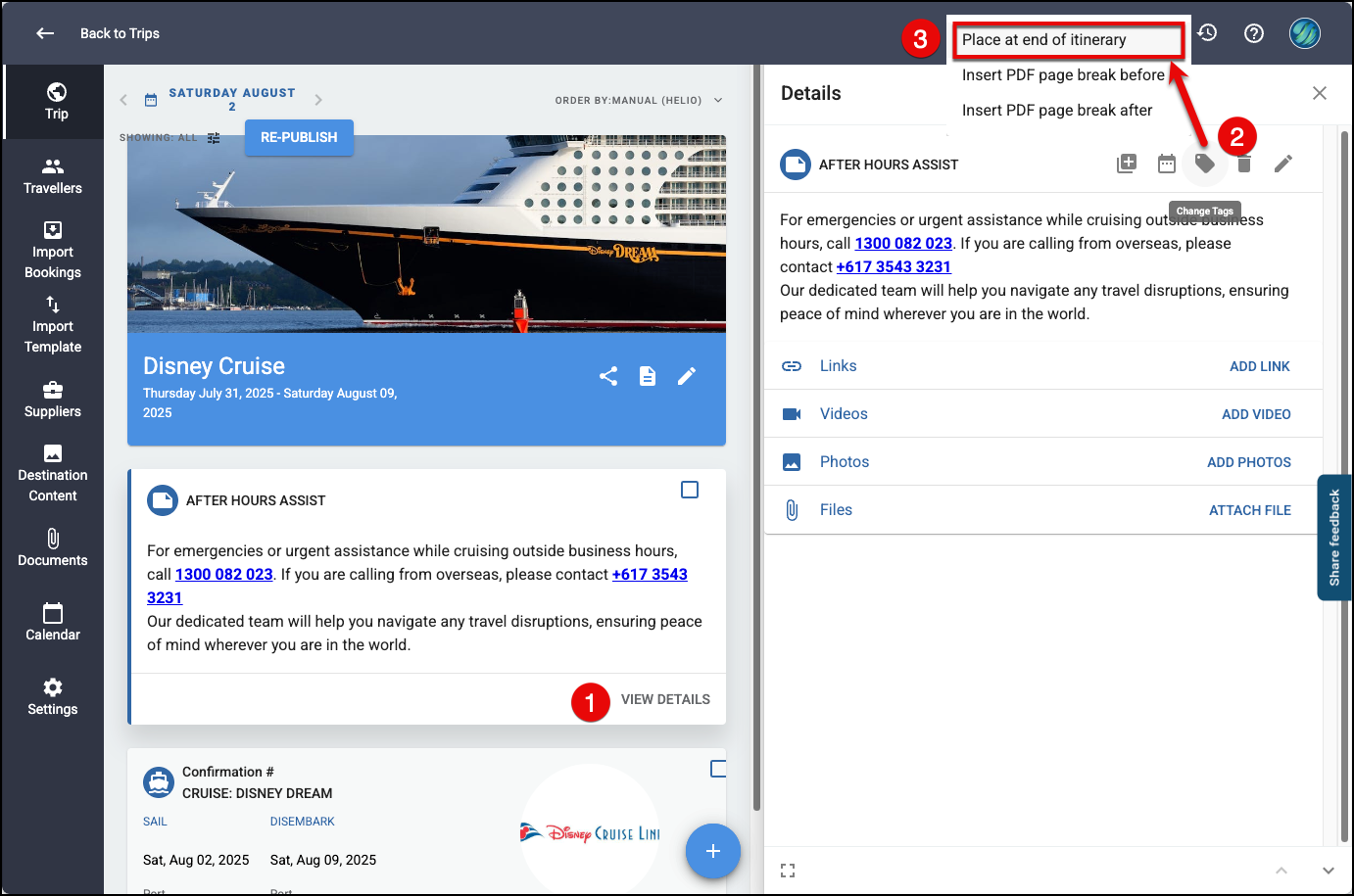This screenshot has height=896, width=1354.
Task: Go to the previous item in Details
Action: [x=1281, y=871]
